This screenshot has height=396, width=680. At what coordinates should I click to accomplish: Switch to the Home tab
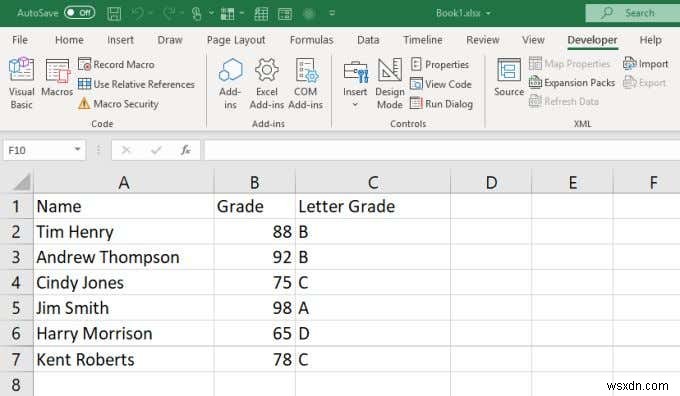(x=69, y=40)
